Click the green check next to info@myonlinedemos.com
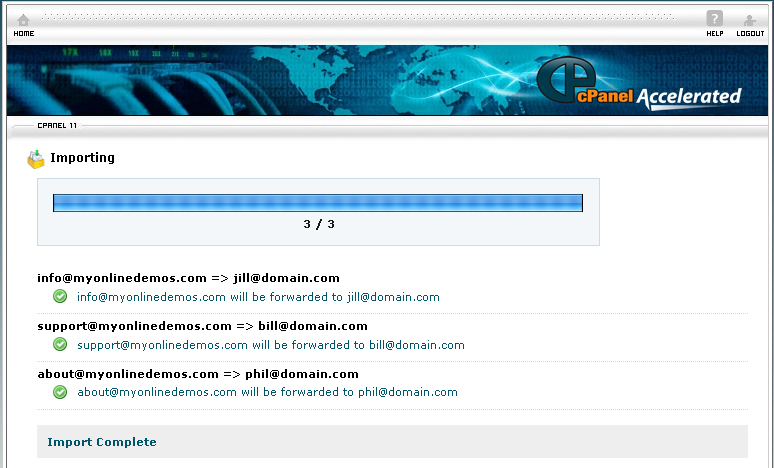The height and width of the screenshot is (468, 774). point(60,296)
